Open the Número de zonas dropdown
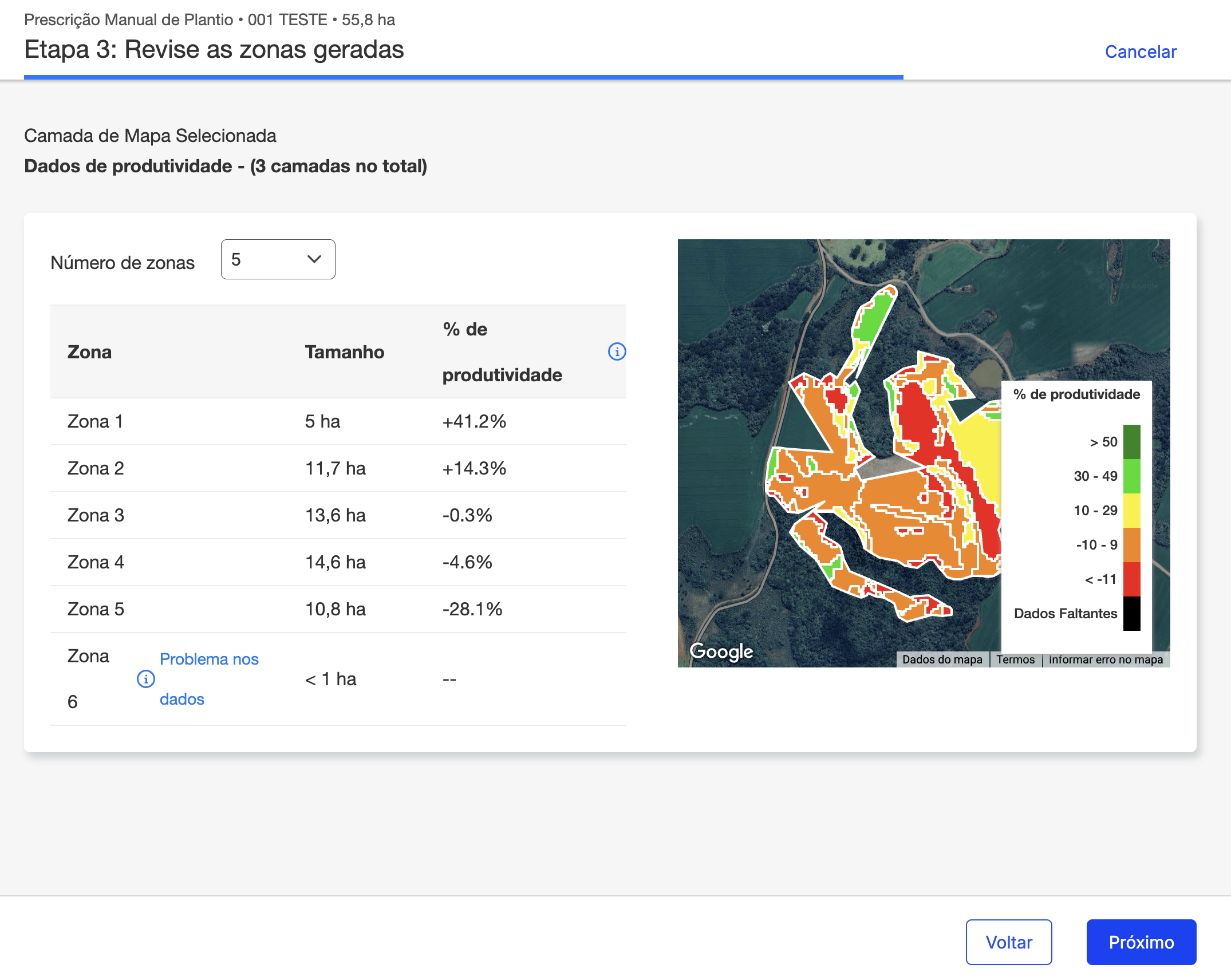Image resolution: width=1231 pixels, height=980 pixels. pyautogui.click(x=278, y=259)
